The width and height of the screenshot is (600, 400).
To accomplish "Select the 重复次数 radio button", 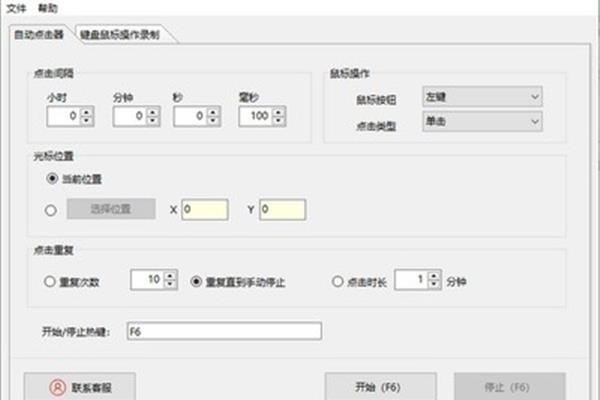I will pyautogui.click(x=49, y=282).
